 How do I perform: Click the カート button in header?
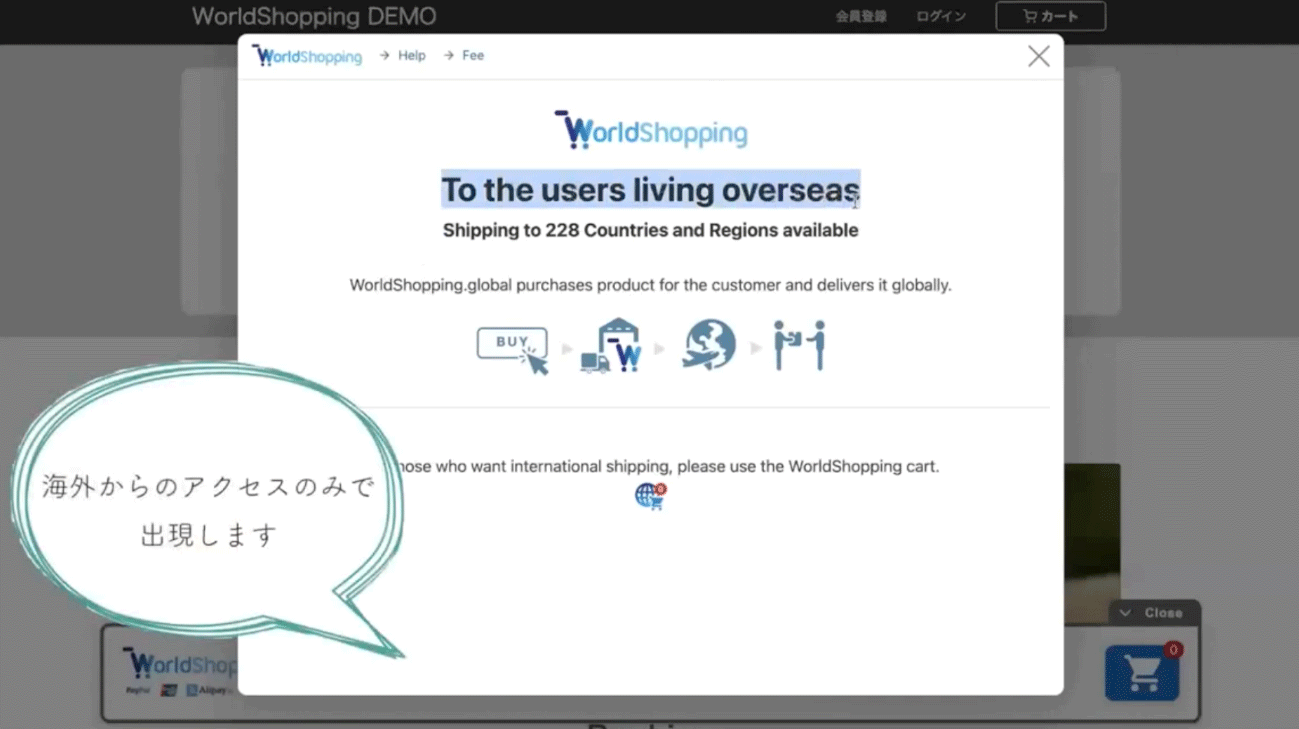point(1050,16)
